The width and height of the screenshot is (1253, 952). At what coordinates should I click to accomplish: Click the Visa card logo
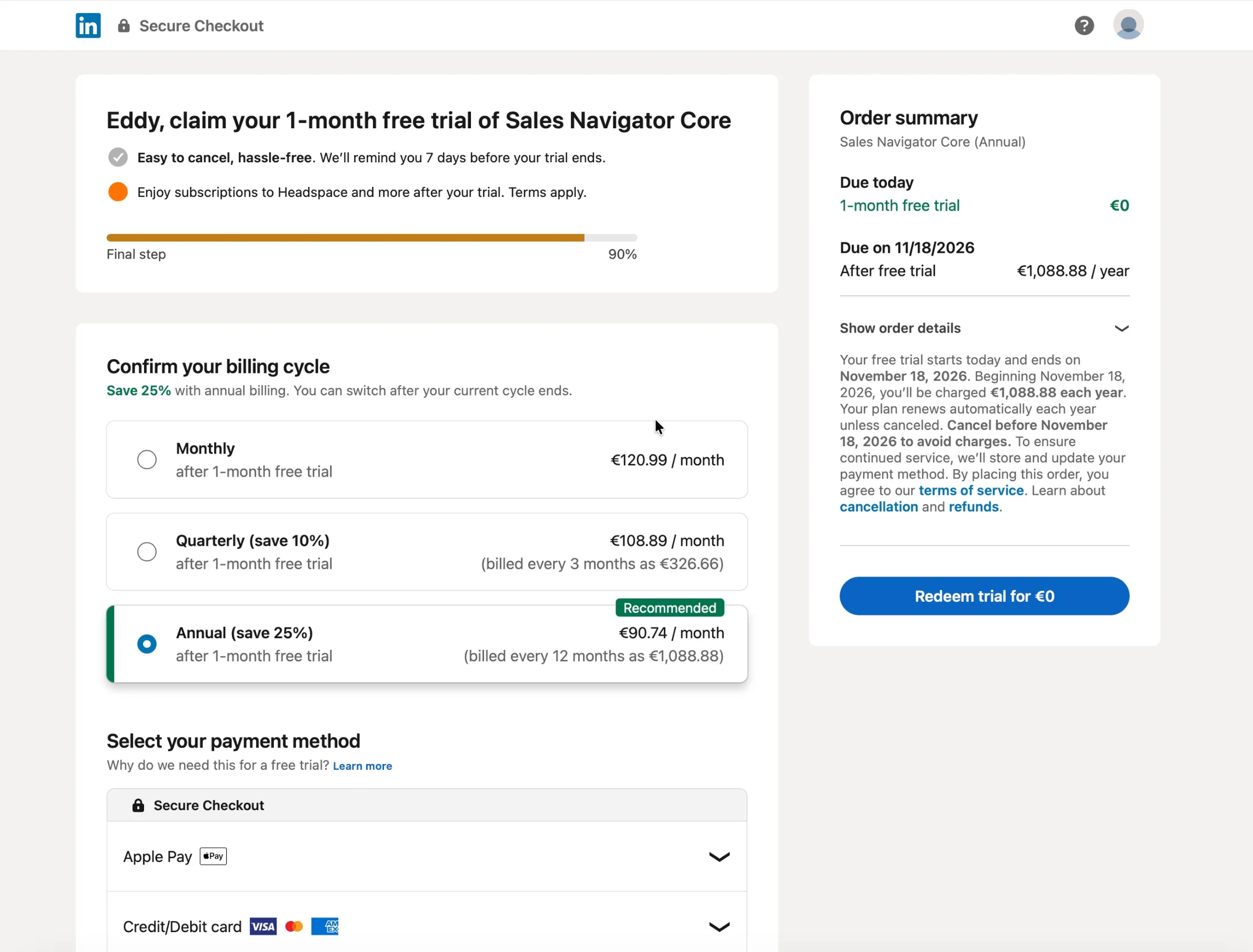pos(263,926)
